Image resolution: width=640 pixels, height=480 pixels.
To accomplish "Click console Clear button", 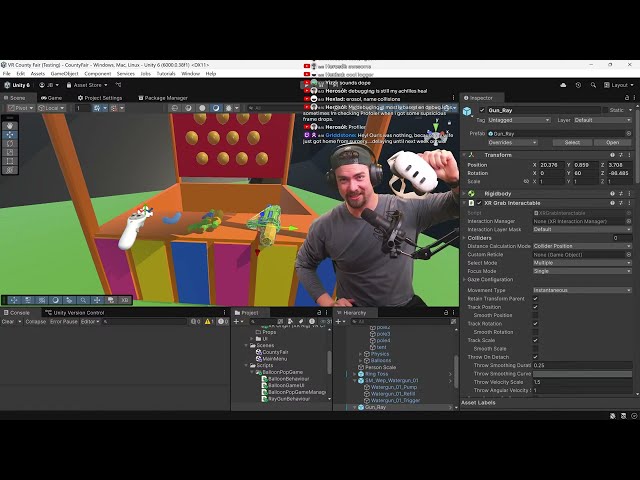I will 8,322.
